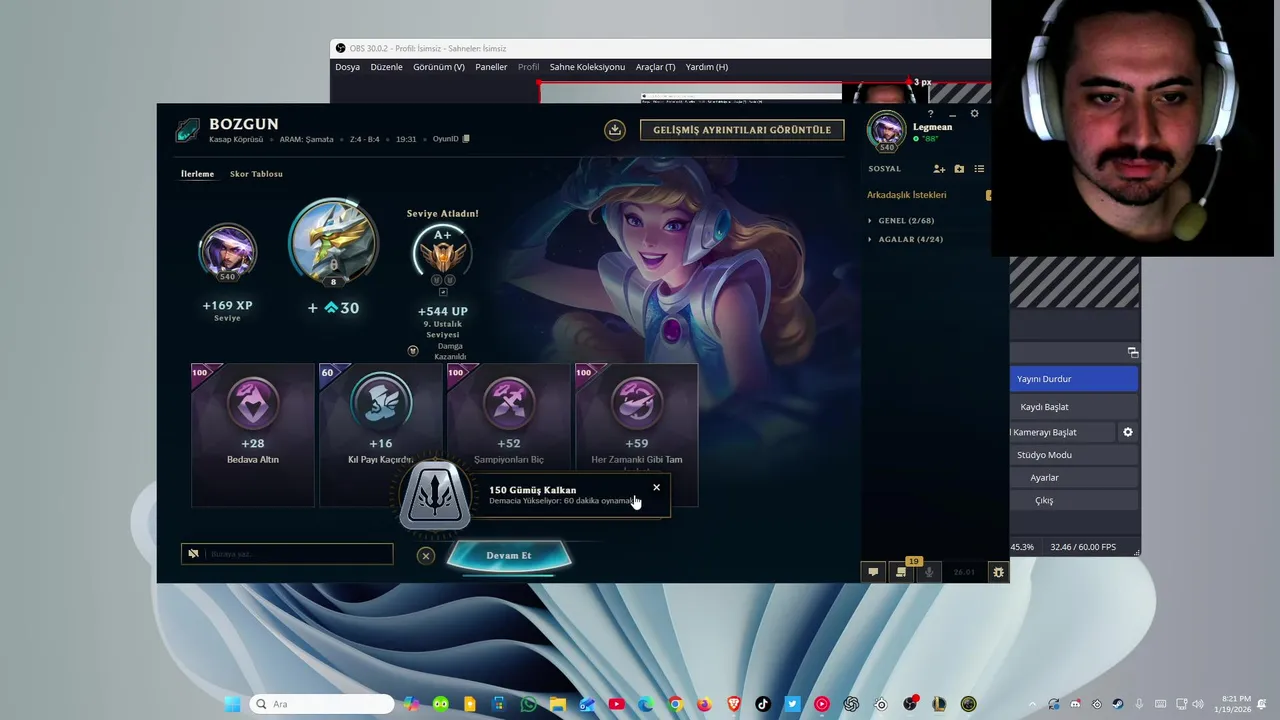Image resolution: width=1280 pixels, height=720 pixels.
Task: Select the İlerleme tab
Action: [x=197, y=174]
